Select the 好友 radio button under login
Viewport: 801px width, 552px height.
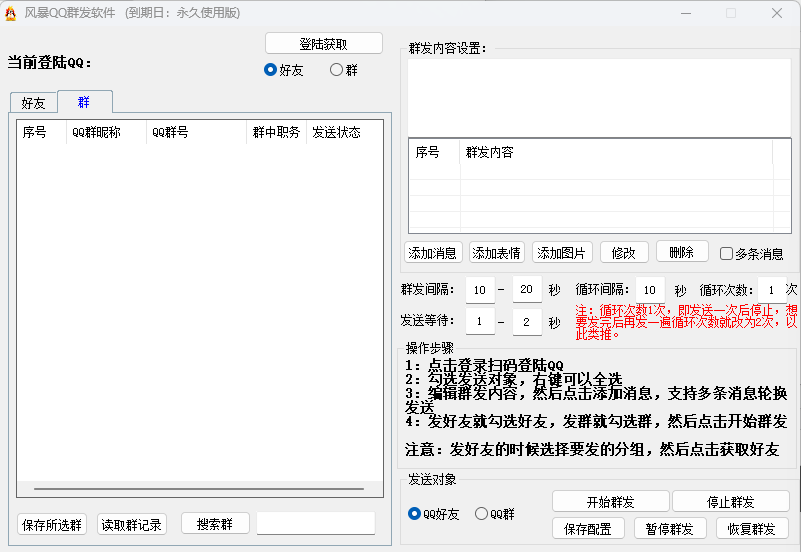coord(271,70)
